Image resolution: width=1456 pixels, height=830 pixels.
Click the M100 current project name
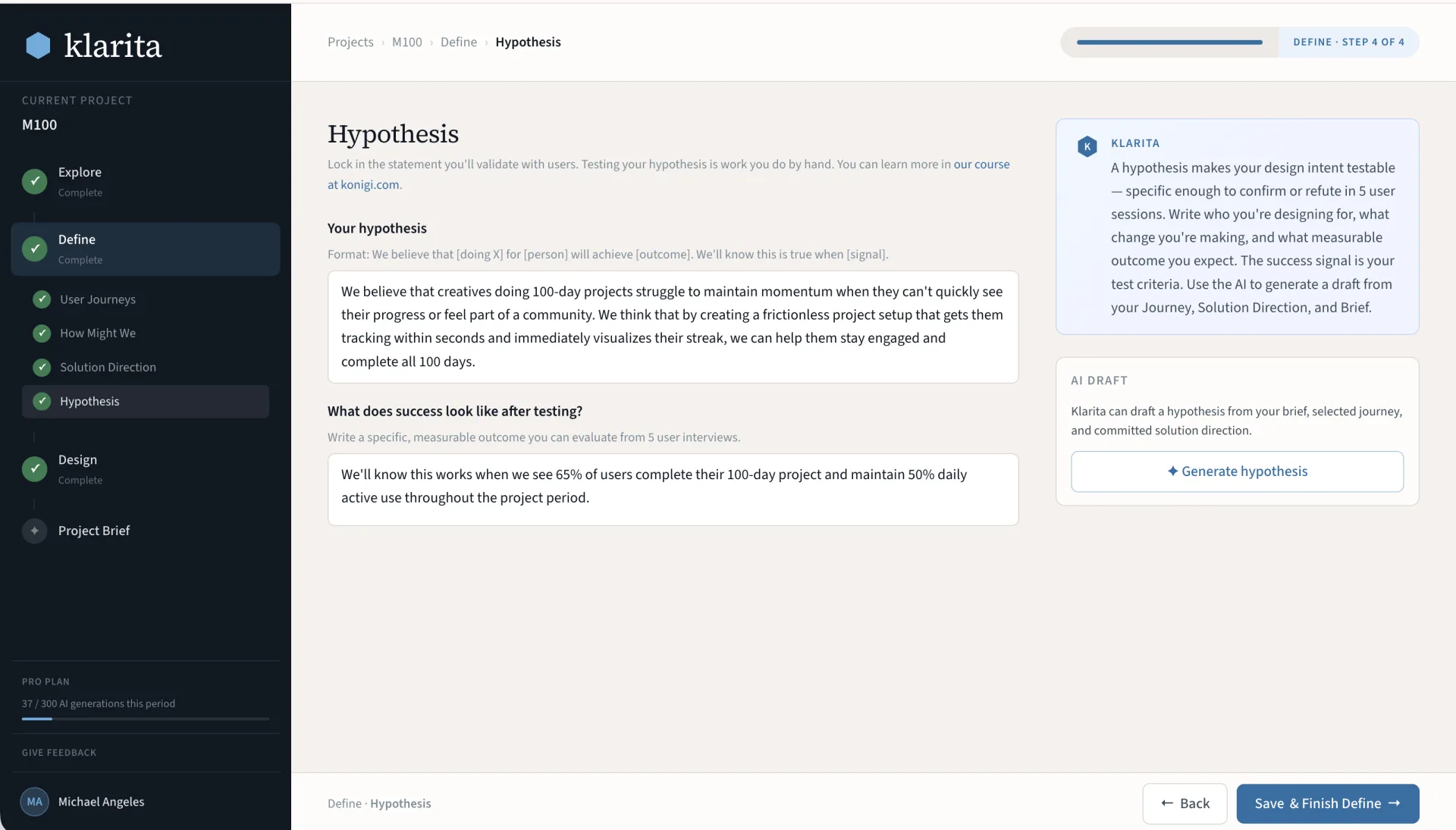[x=39, y=125]
